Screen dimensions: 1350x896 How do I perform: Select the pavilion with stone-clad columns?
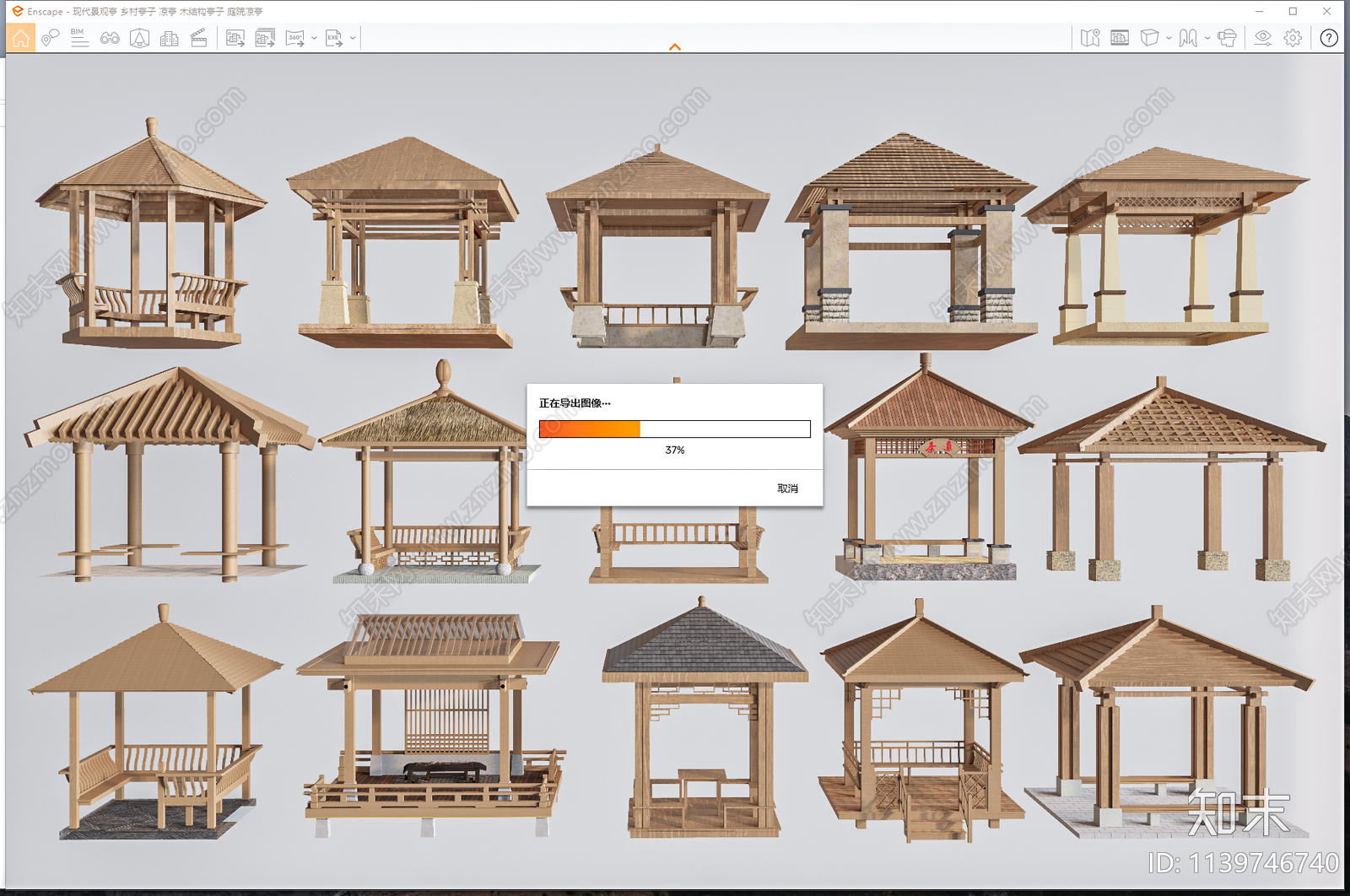coord(911,241)
